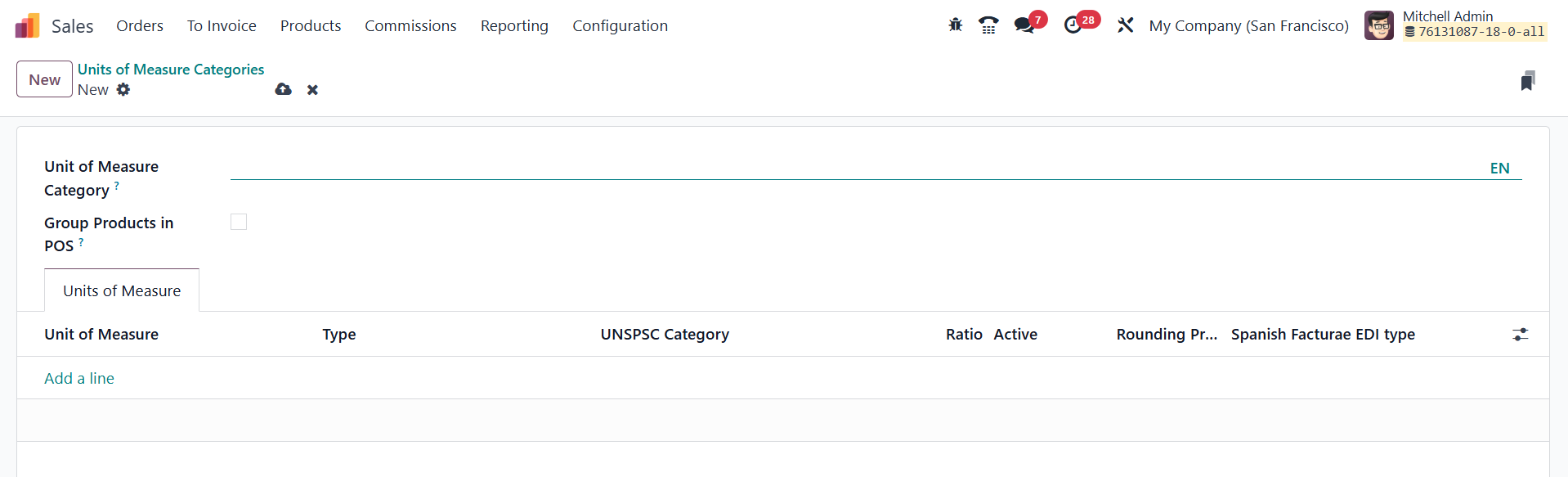
Task: Open optional columns selector in table
Action: point(1520,335)
